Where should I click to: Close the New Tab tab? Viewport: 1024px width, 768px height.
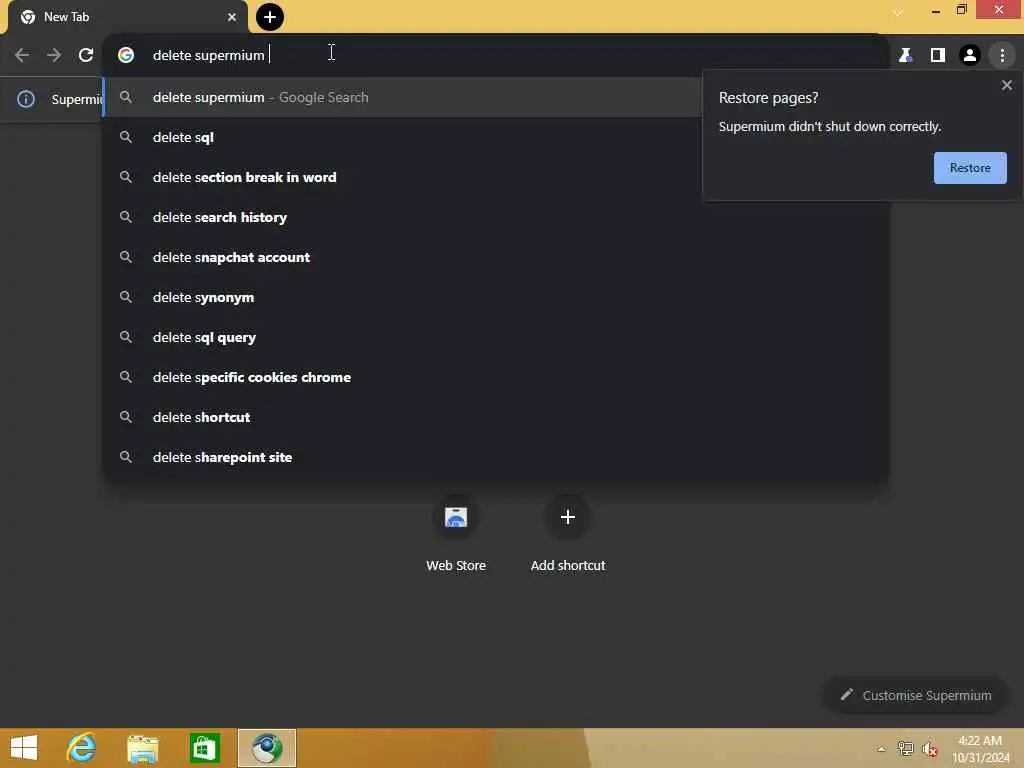click(232, 17)
